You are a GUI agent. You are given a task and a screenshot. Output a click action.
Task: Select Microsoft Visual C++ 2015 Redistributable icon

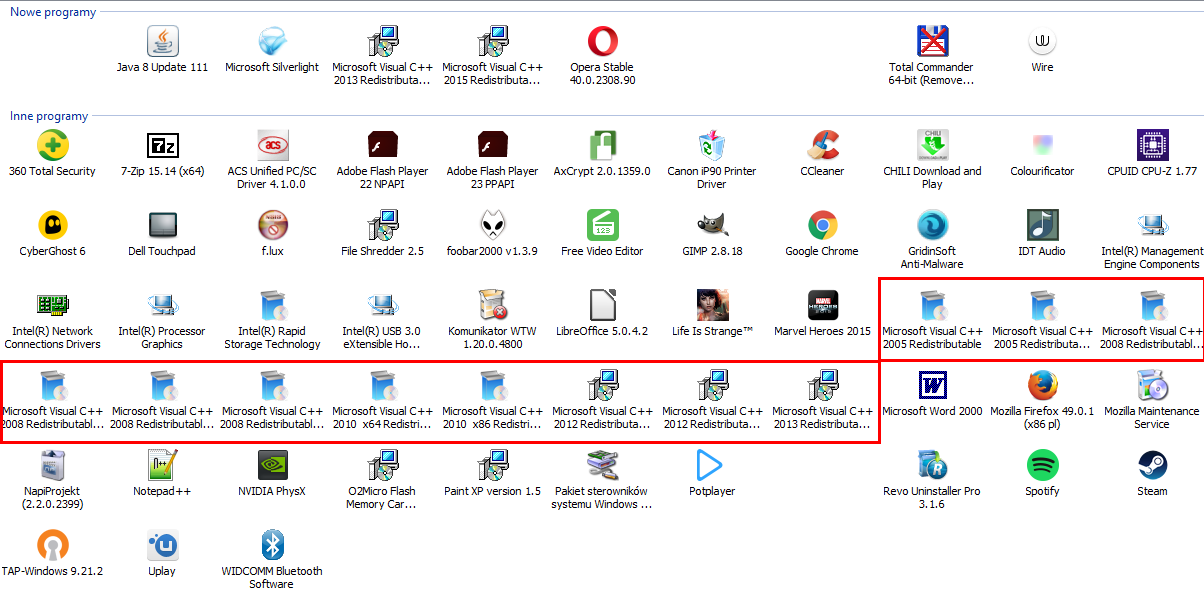pos(492,41)
